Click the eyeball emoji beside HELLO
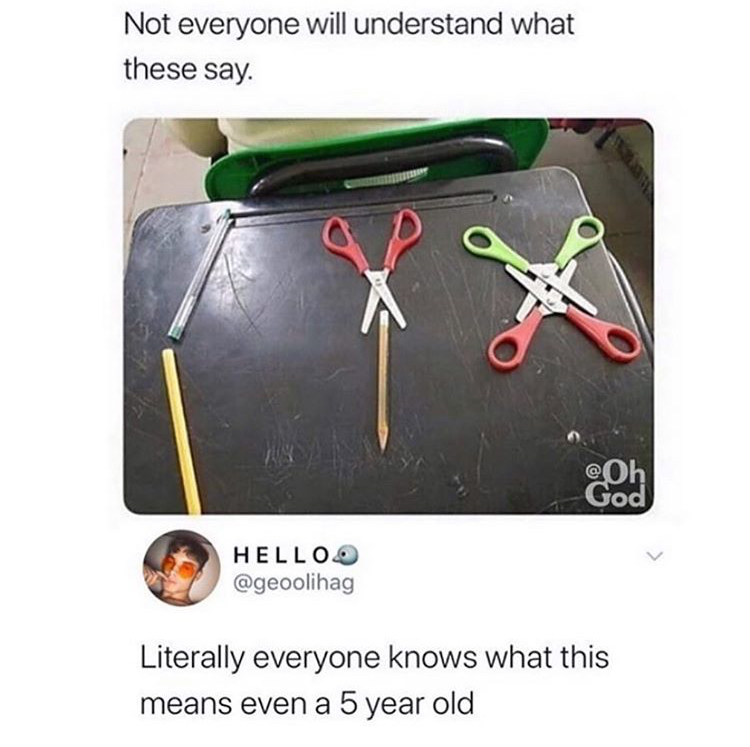This screenshot has height=747, width=750. [347, 555]
